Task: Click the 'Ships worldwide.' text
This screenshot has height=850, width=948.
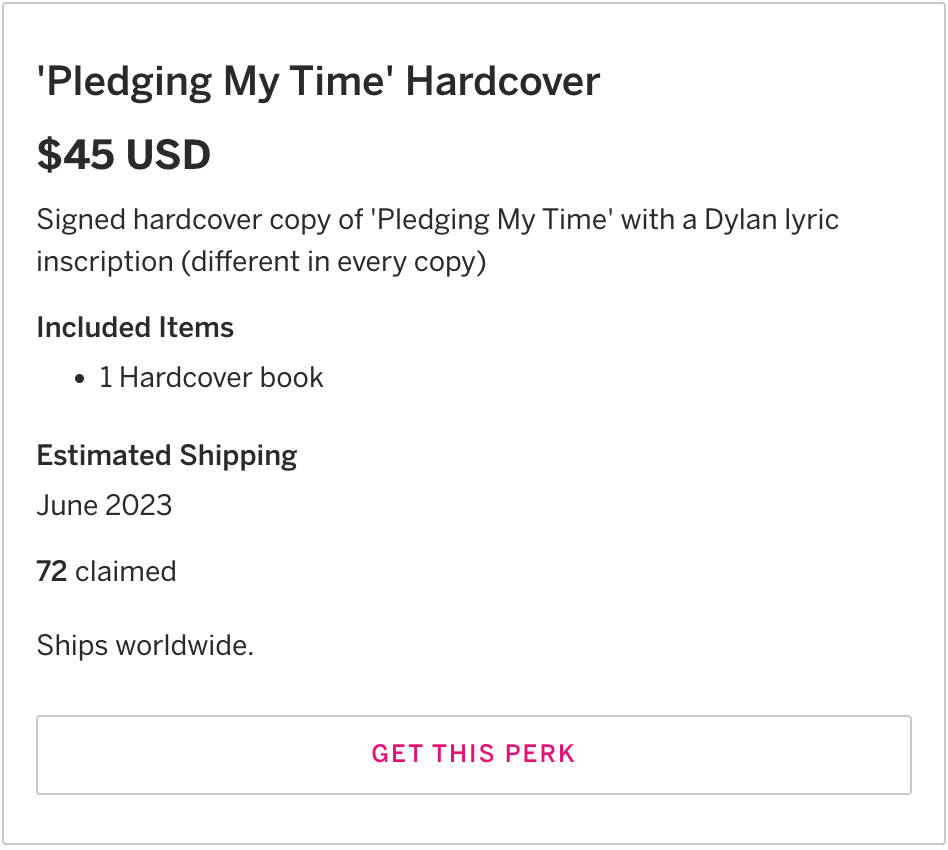Action: tap(145, 645)
